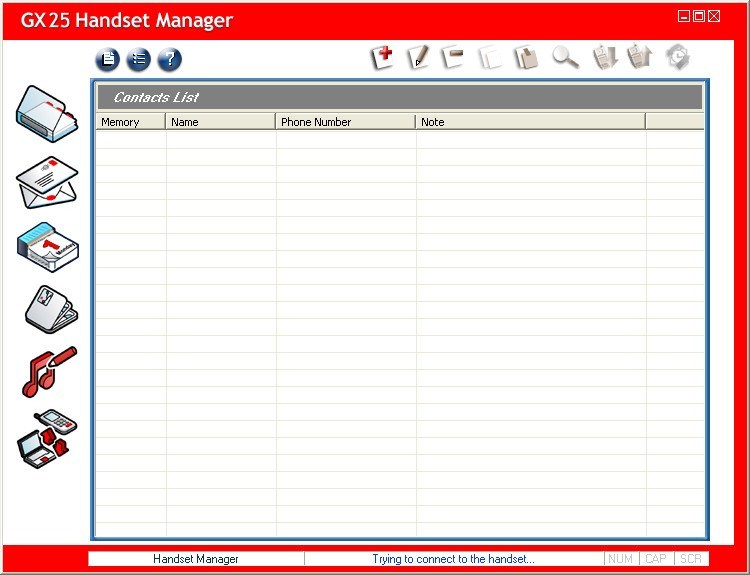The image size is (750, 575).
Task: Open the calendar sidebar icon
Action: tap(47, 247)
